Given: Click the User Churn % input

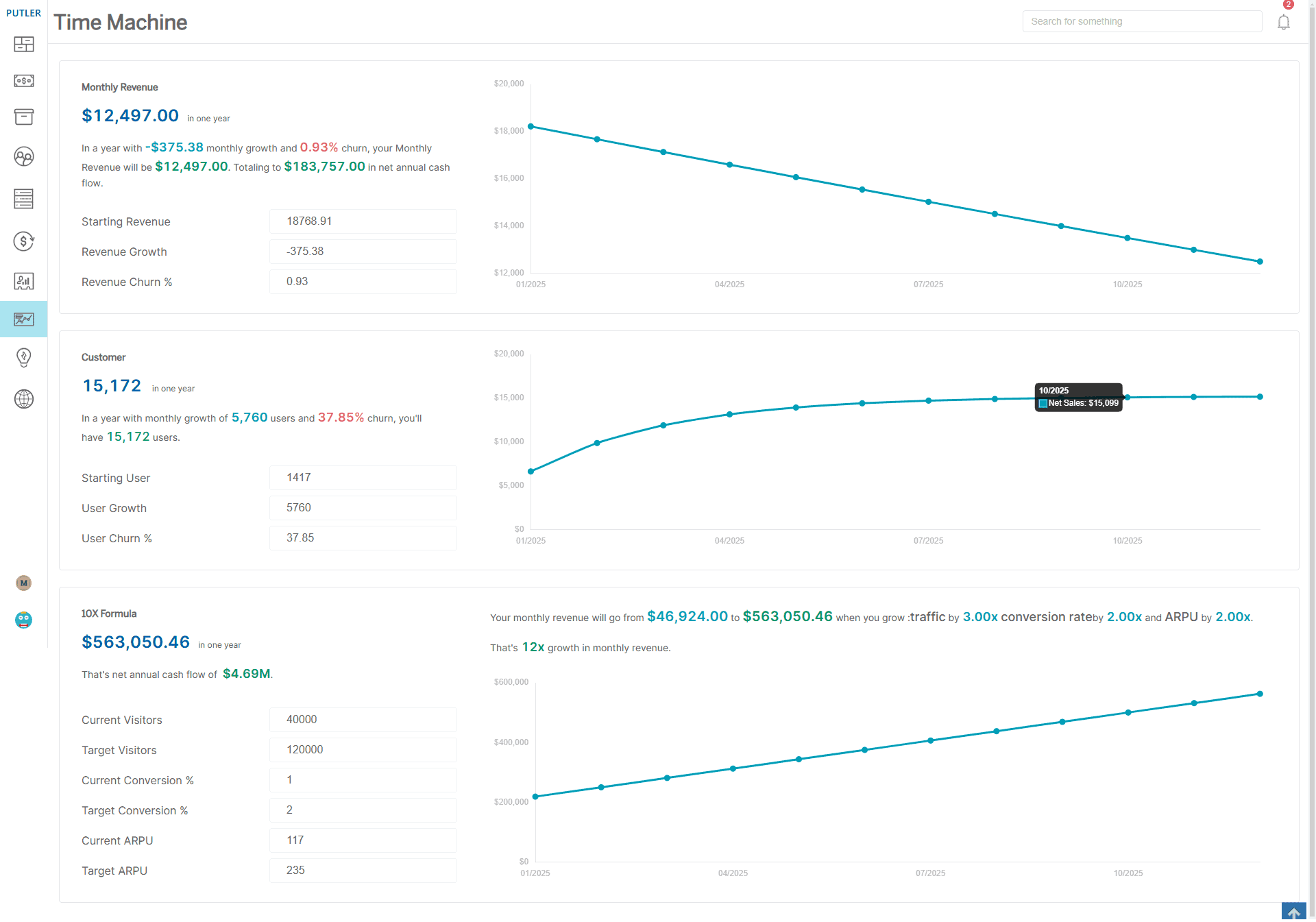Looking at the screenshot, I should click(x=363, y=538).
